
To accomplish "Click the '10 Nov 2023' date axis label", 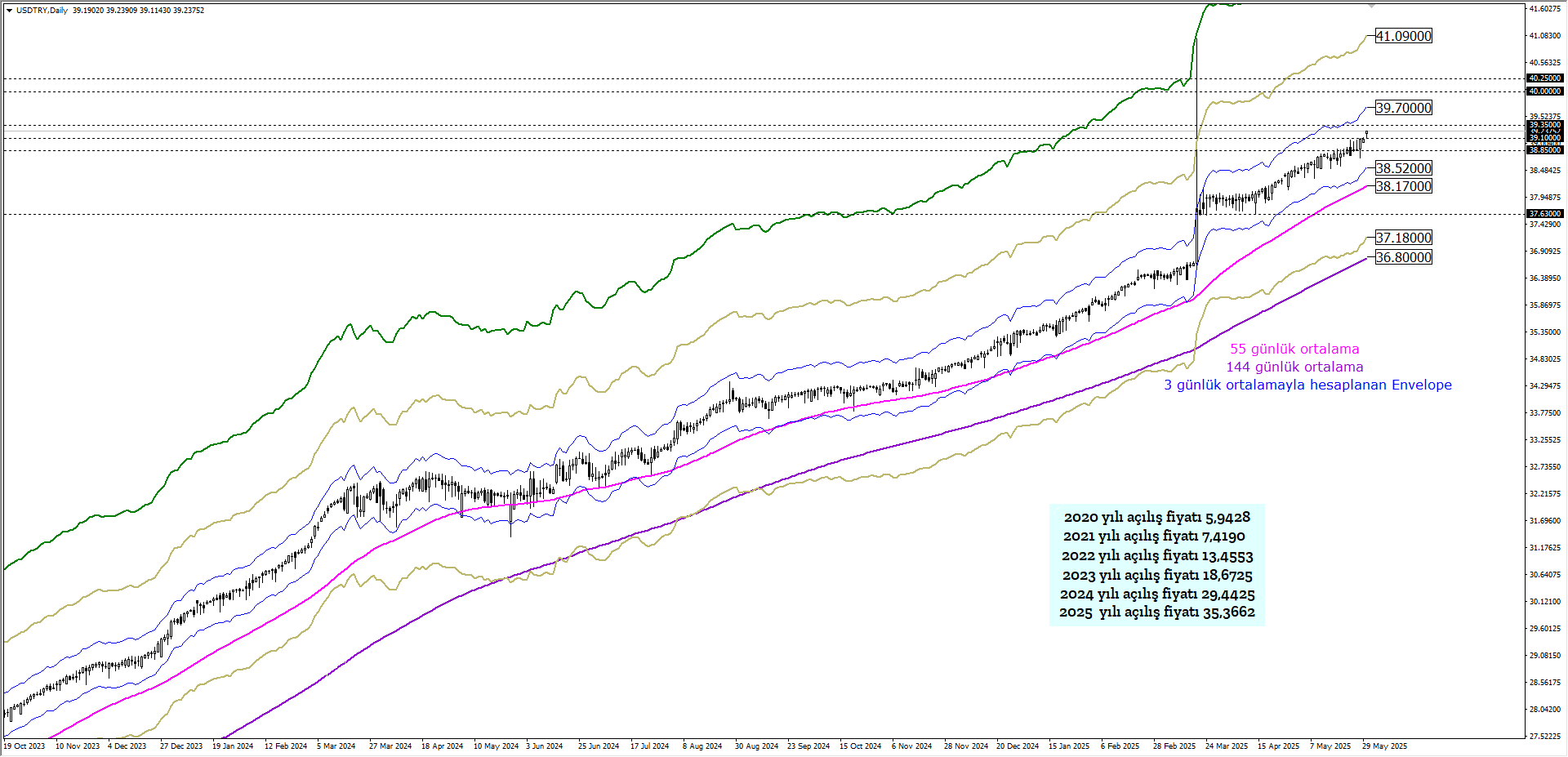I will pyautogui.click(x=78, y=746).
